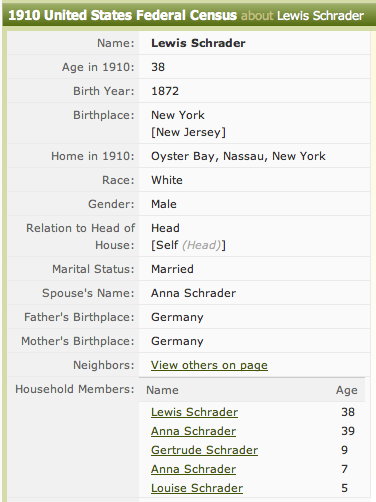The image size is (376, 502).
Task: Click the Age column header
Action: click(347, 390)
